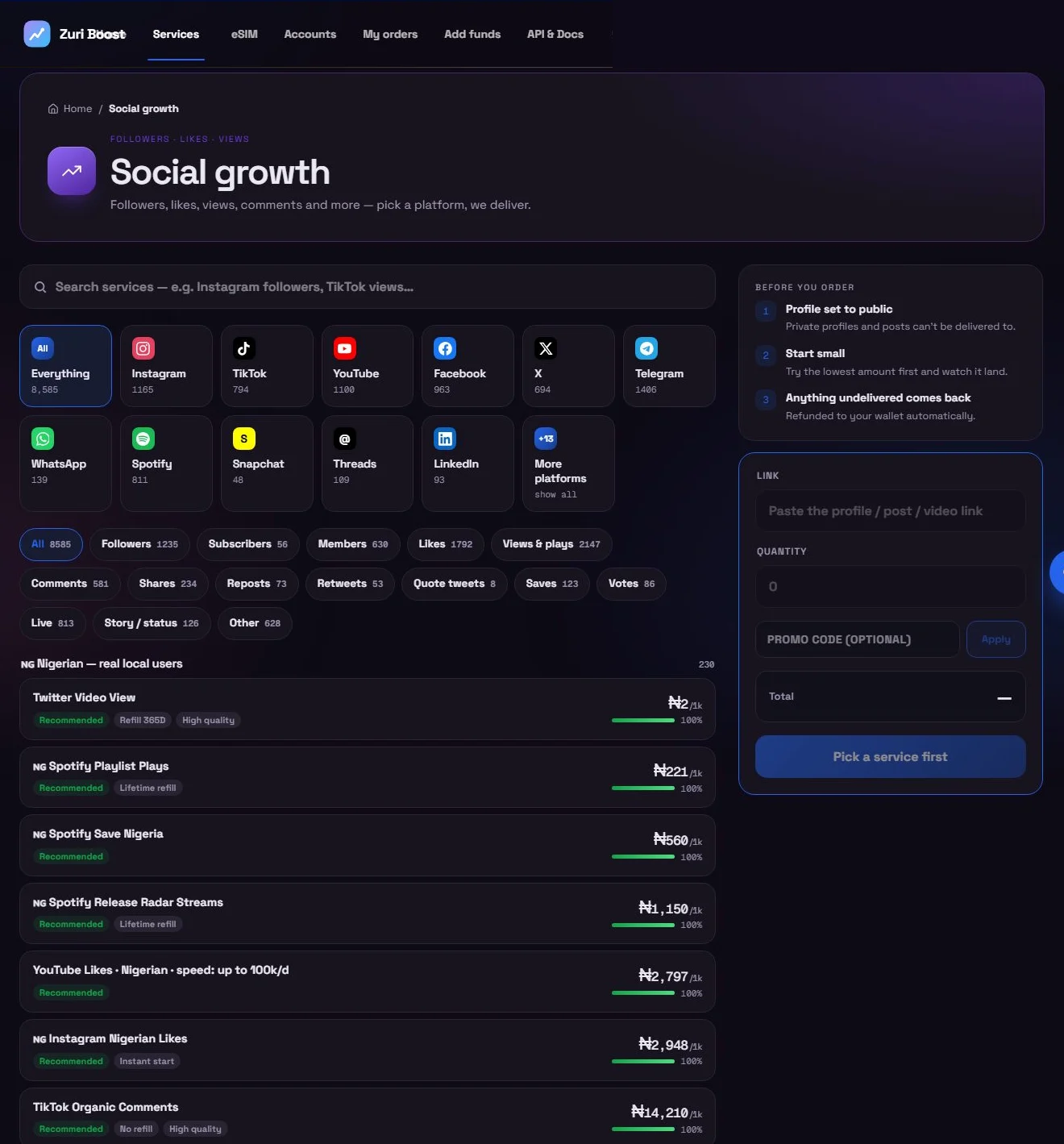The width and height of the screenshot is (1064, 1144).
Task: Select the Spotify platform icon
Action: (143, 439)
